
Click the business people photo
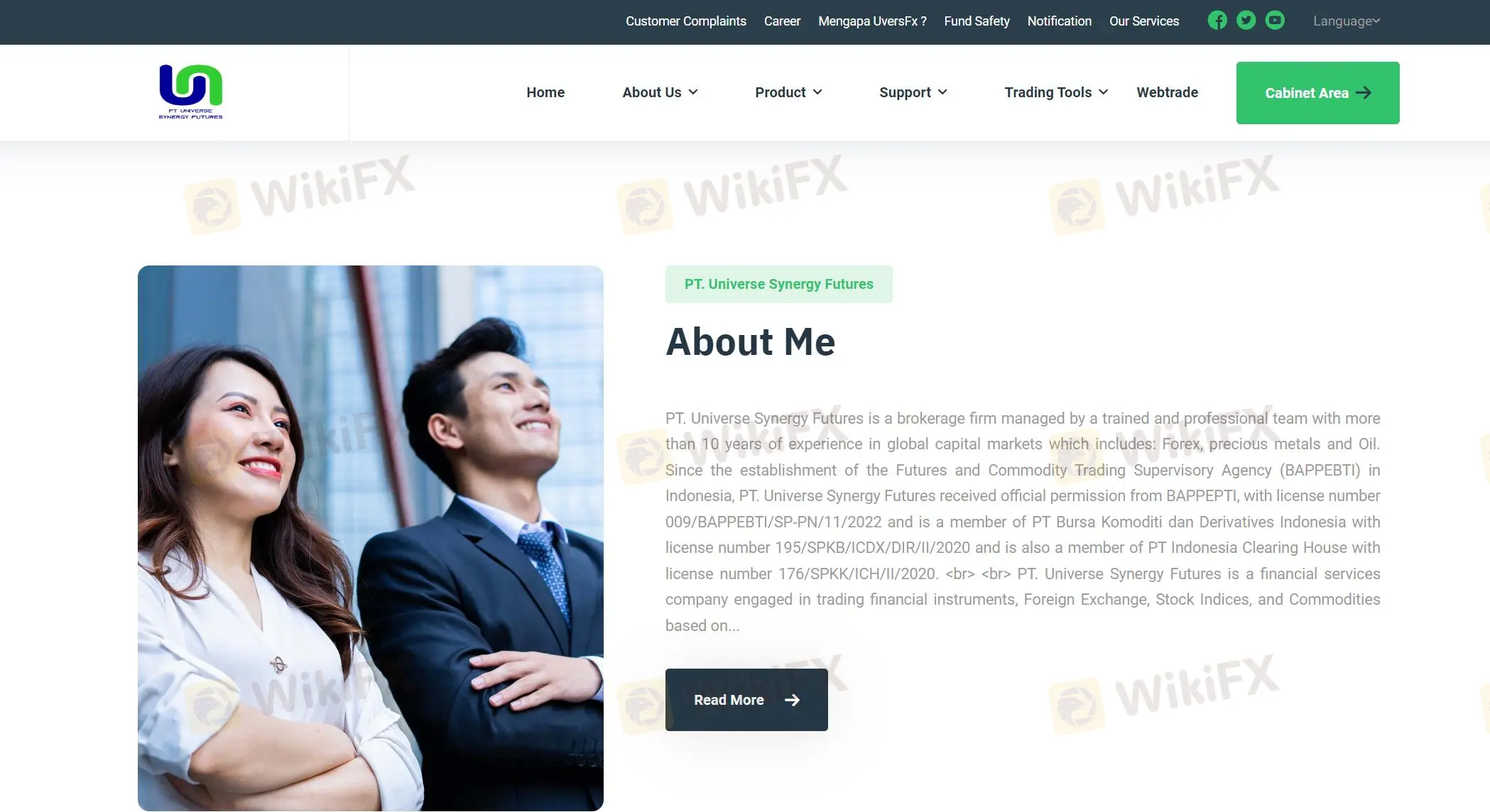tap(371, 538)
